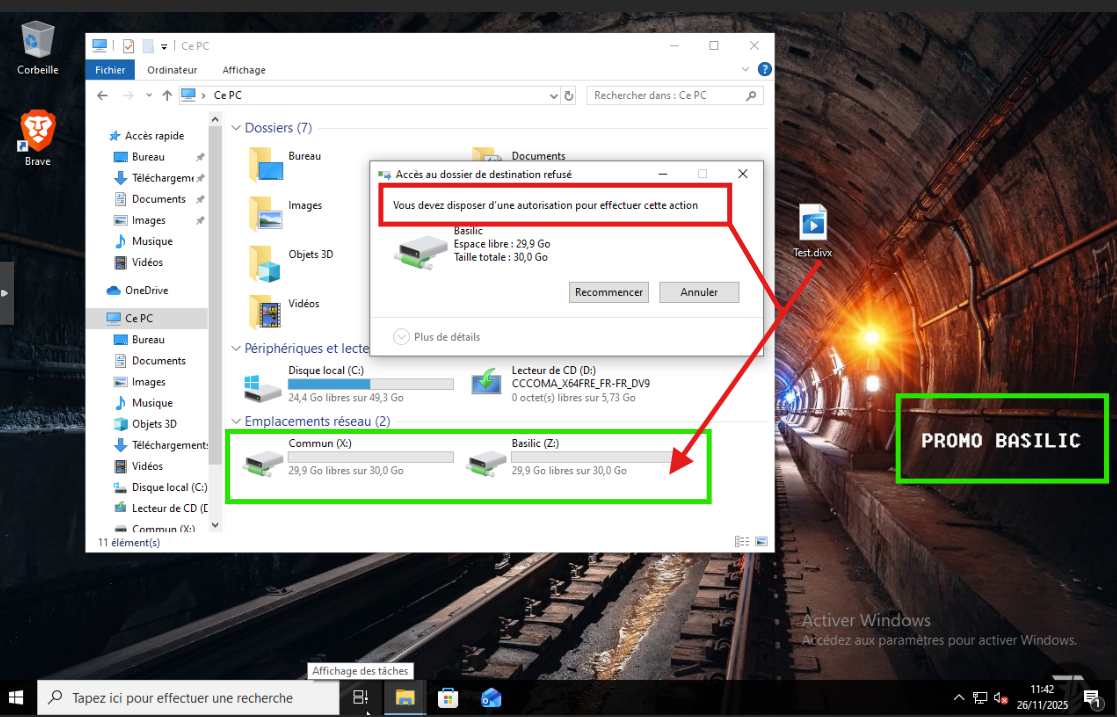
Task: Switch to the Affichage ribbon tab
Action: click(244, 70)
